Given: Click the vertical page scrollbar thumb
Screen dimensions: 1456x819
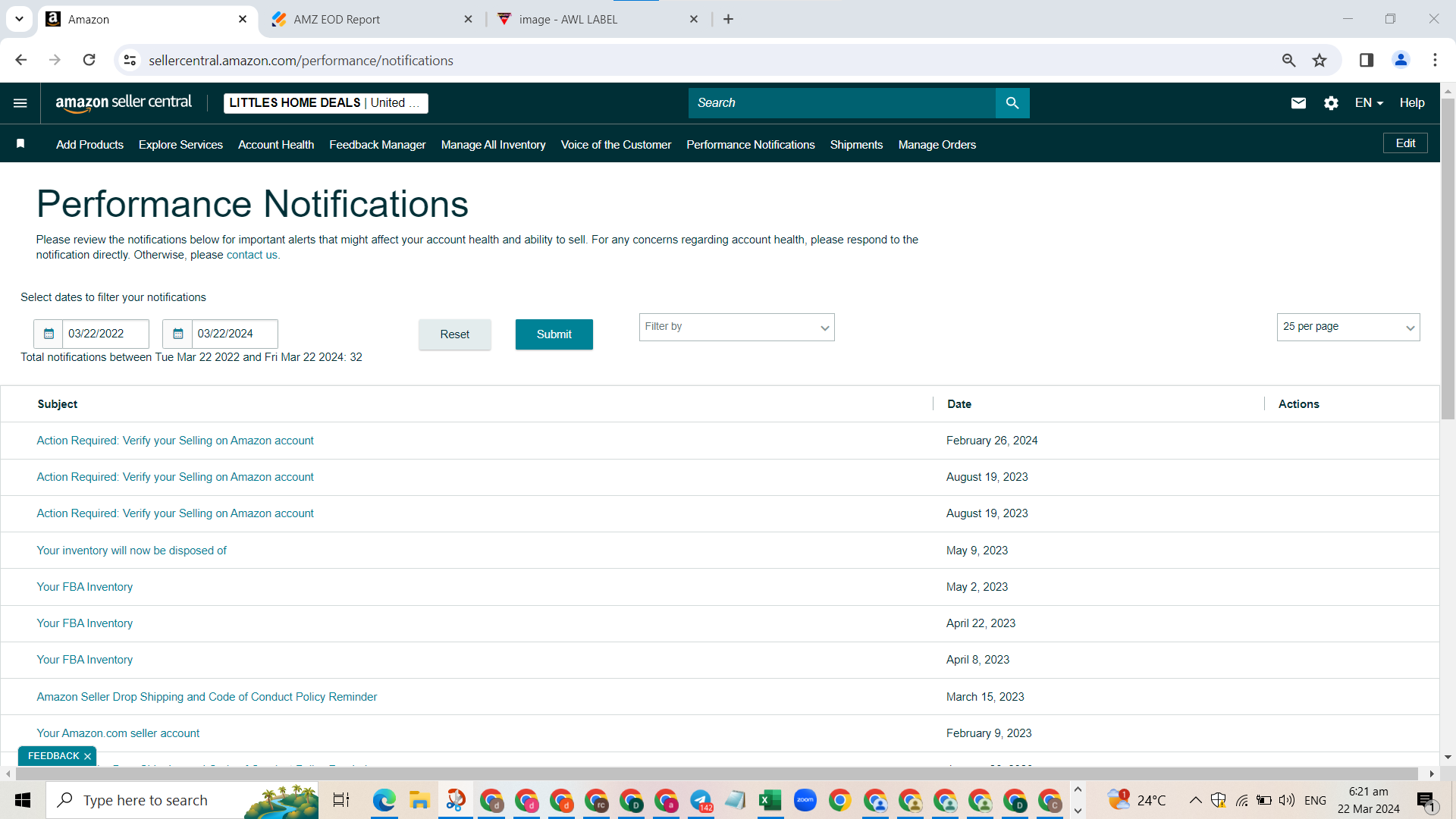Looking at the screenshot, I should coord(1448,258).
